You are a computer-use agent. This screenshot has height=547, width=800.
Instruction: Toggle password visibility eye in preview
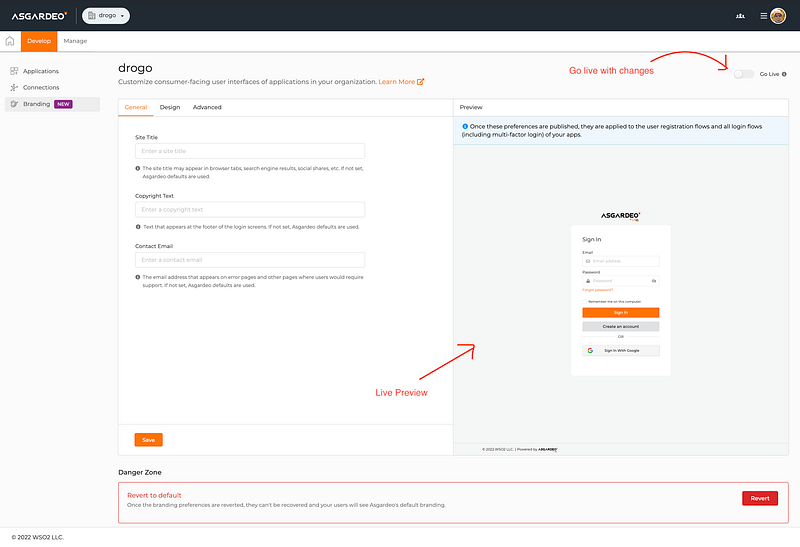point(654,281)
